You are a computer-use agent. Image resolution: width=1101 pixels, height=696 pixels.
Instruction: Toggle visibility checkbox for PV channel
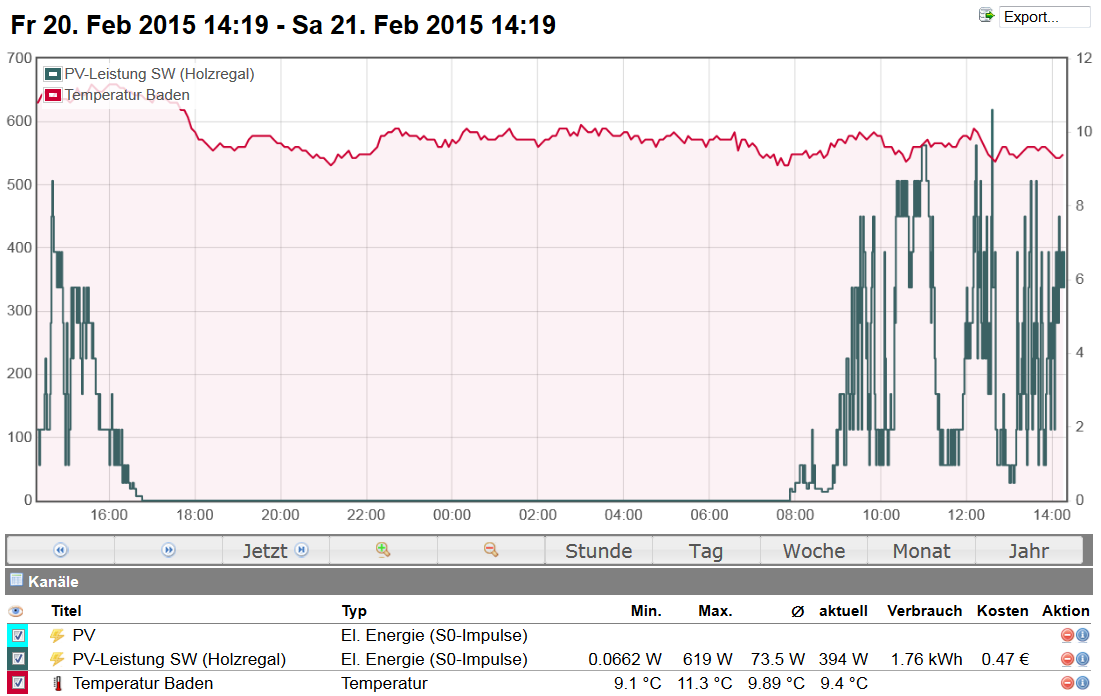point(18,635)
